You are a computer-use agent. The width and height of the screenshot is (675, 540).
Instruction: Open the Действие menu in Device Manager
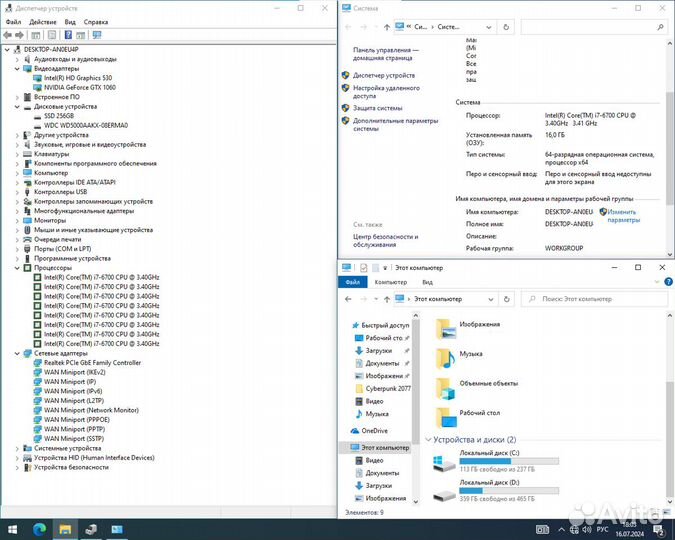(x=42, y=21)
